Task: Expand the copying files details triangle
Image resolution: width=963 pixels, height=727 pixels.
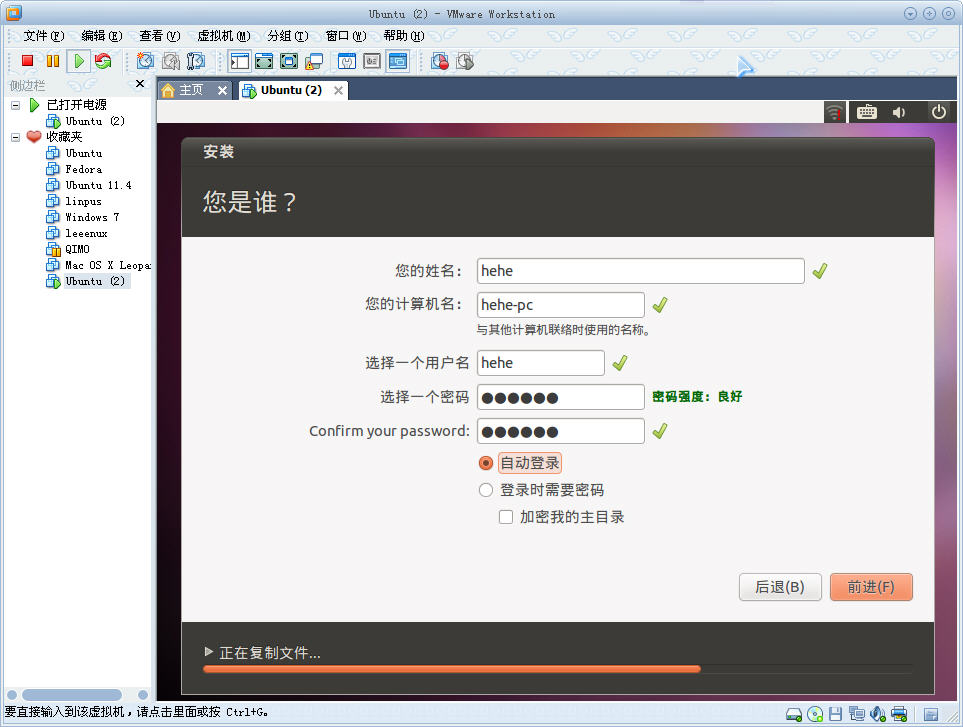Action: click(x=209, y=651)
